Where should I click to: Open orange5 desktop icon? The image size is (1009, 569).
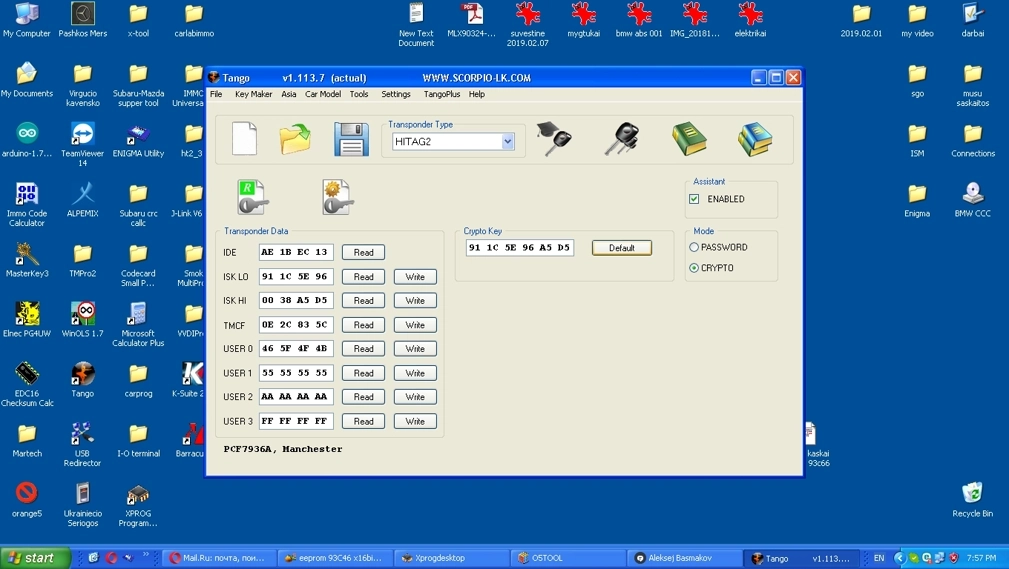click(26, 499)
